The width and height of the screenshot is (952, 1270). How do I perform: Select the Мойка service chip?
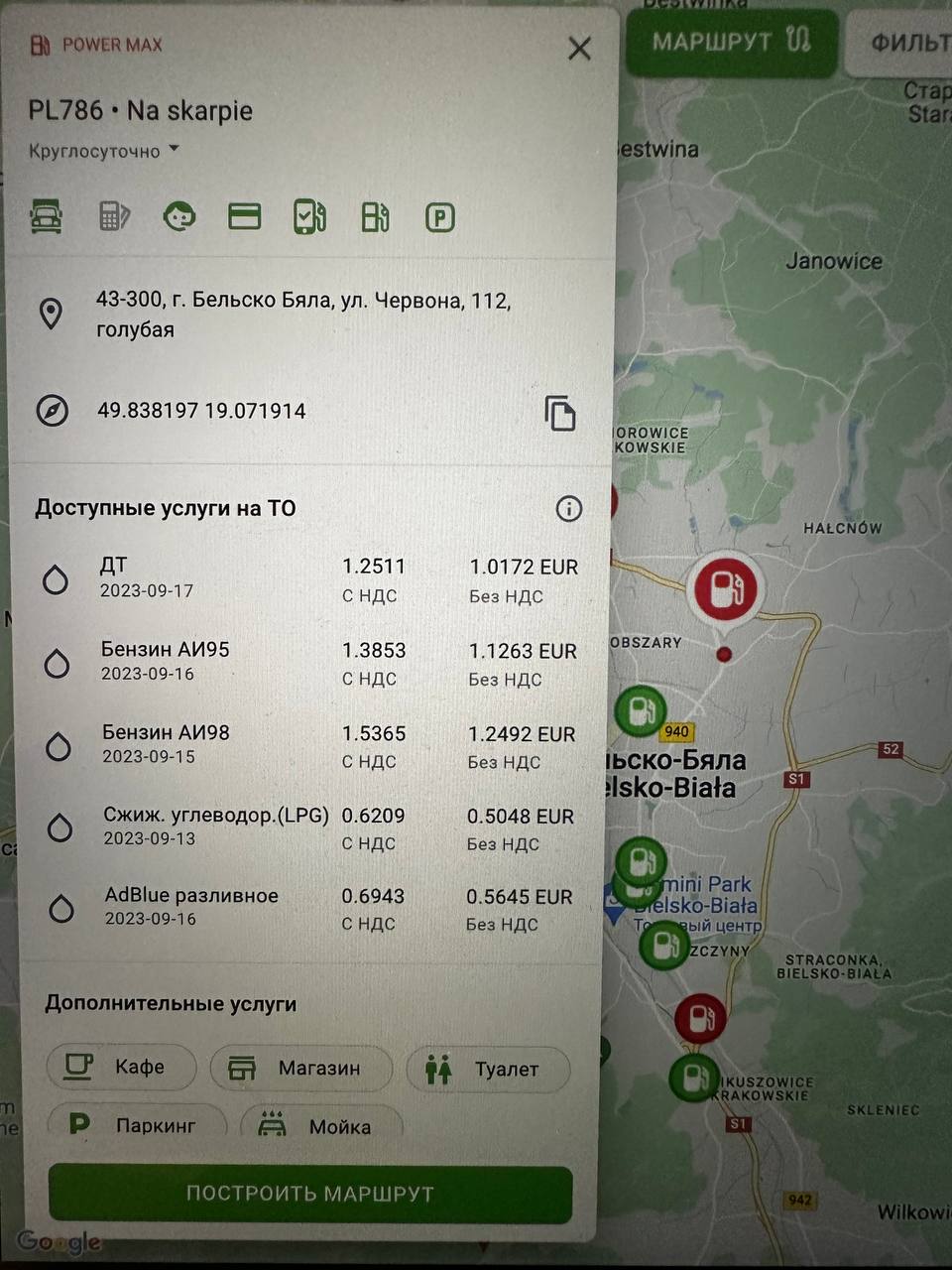click(320, 1127)
